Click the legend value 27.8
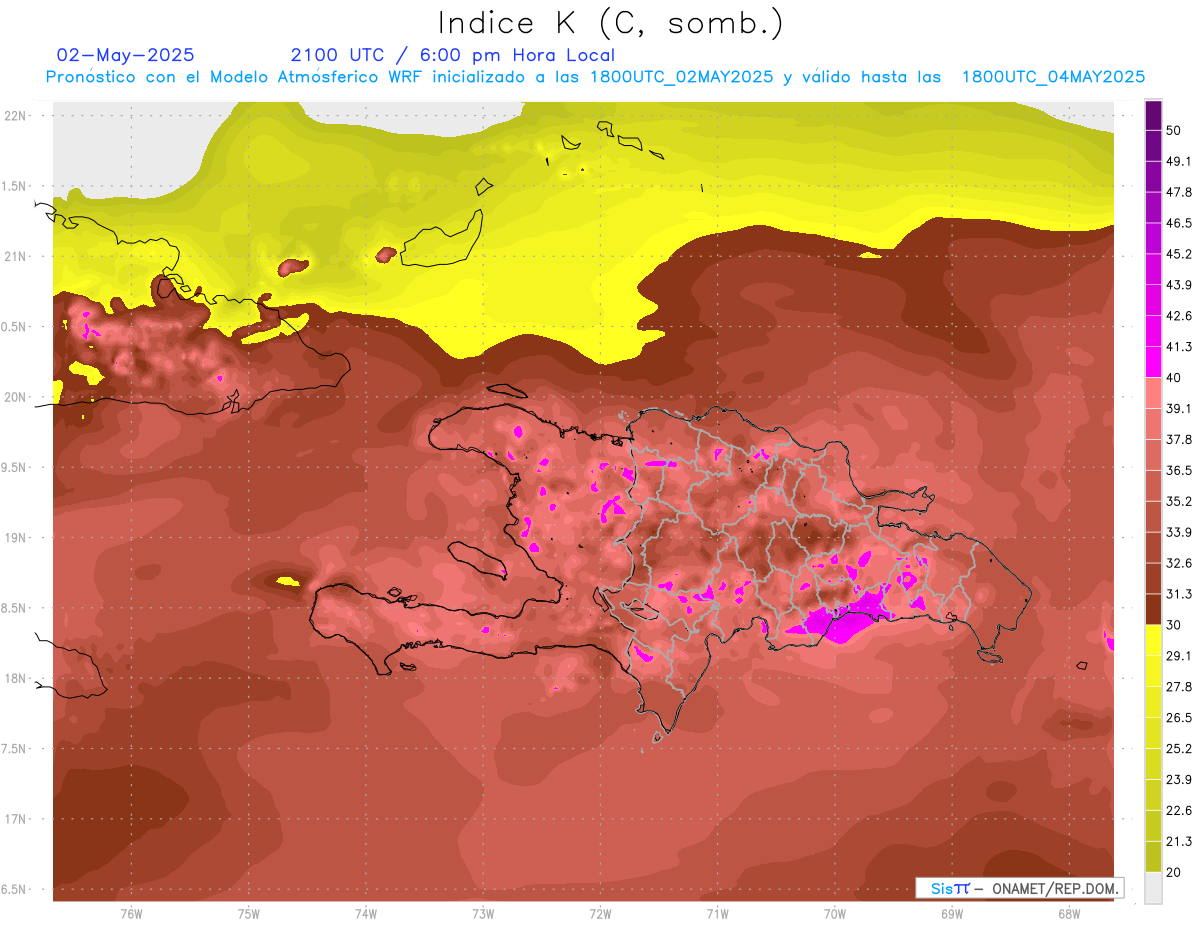The height and width of the screenshot is (927, 1200). coord(1179,687)
